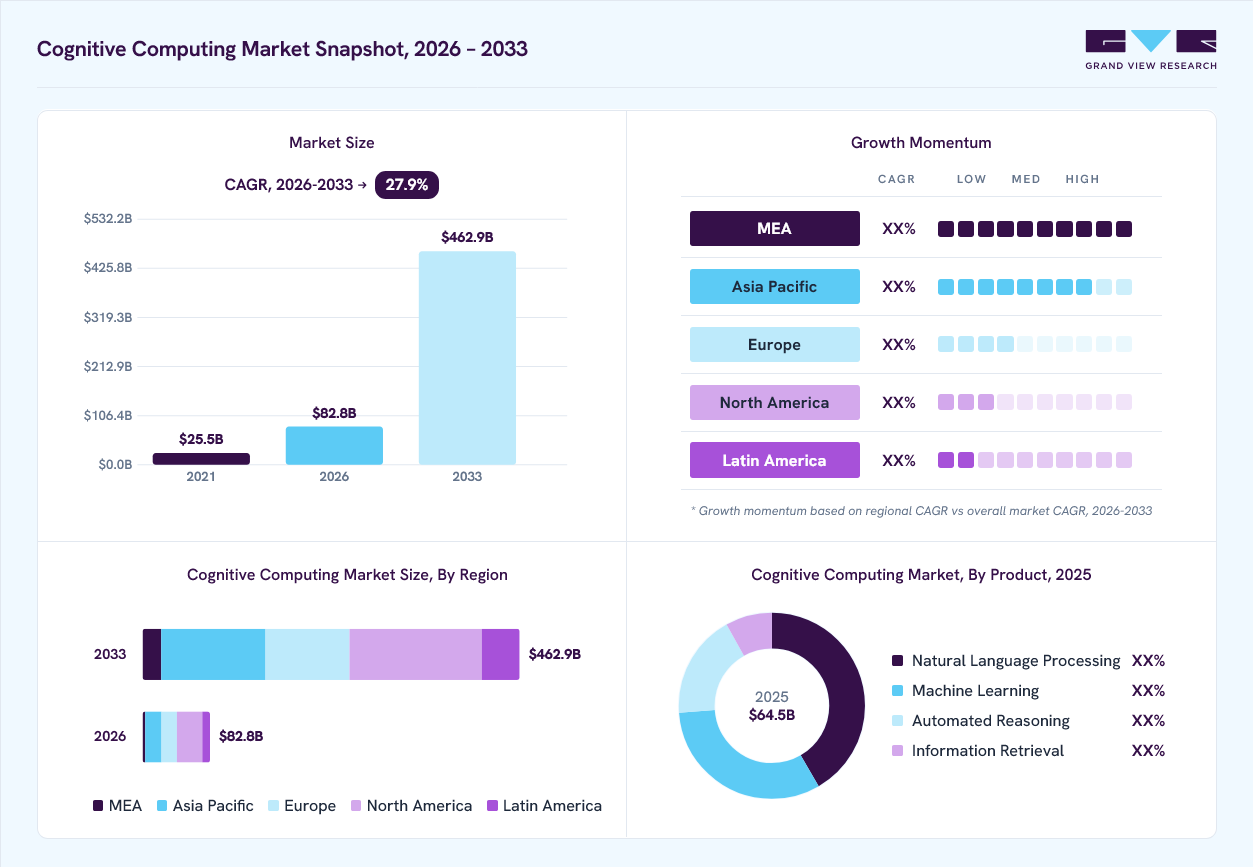Screen dimensions: 1253x867
Task: Click the donut center $64.5B value
Action: 772,715
